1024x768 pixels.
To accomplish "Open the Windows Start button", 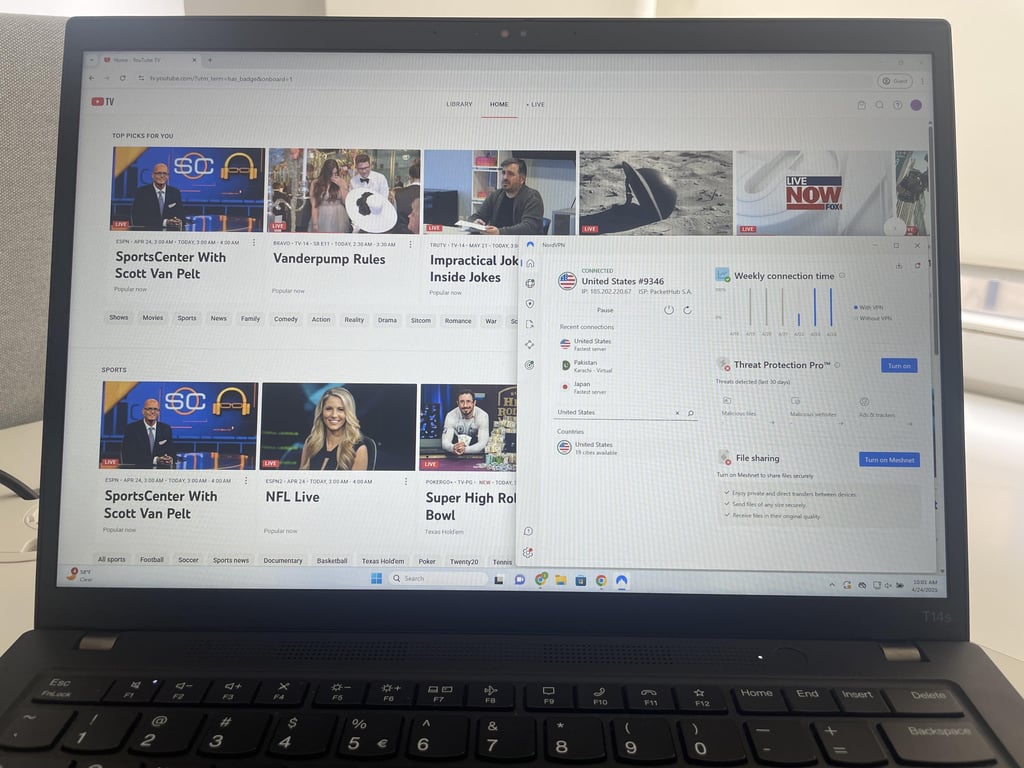I will tap(376, 578).
